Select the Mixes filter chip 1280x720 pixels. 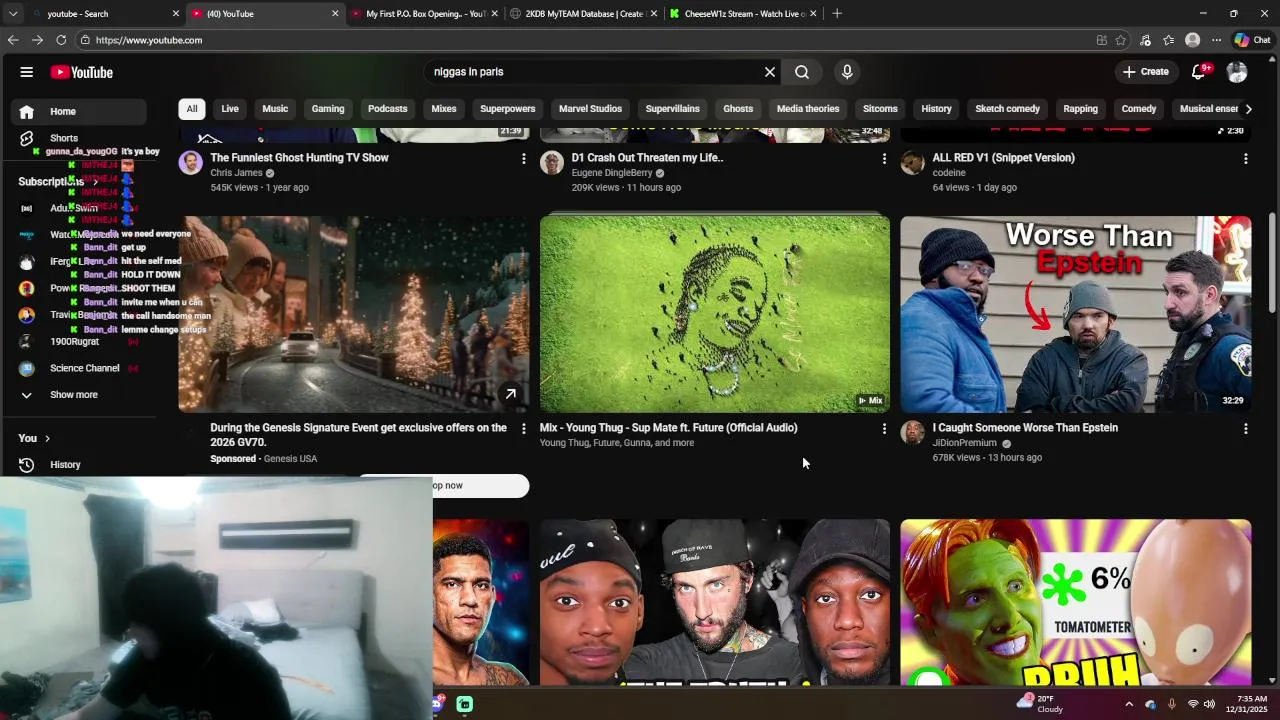(444, 109)
